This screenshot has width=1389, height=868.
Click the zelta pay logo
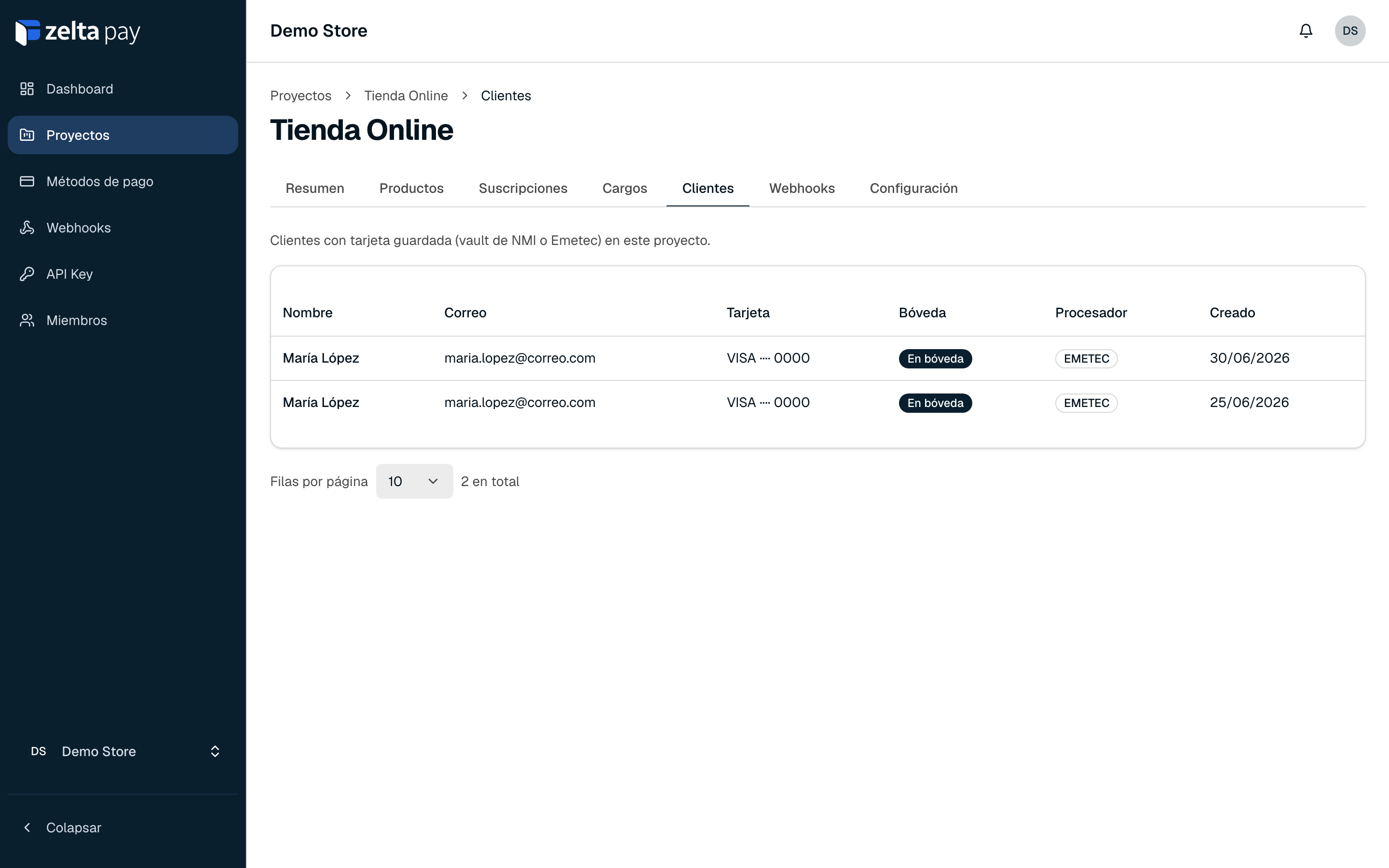[x=78, y=32]
